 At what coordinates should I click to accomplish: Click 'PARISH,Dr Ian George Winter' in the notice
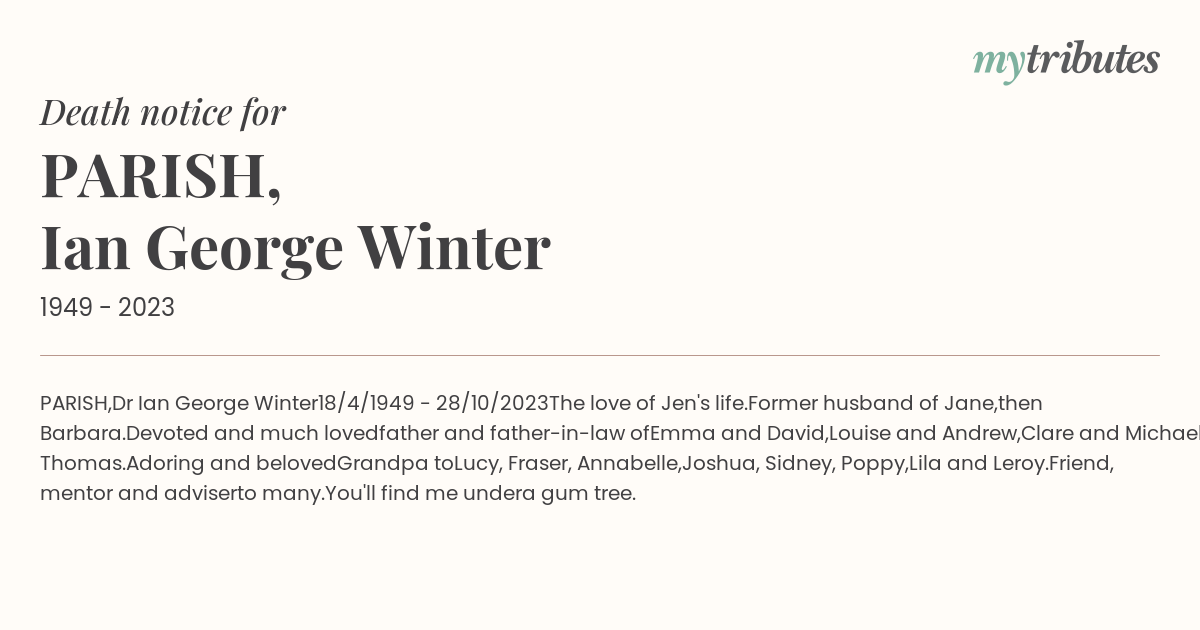coord(179,404)
